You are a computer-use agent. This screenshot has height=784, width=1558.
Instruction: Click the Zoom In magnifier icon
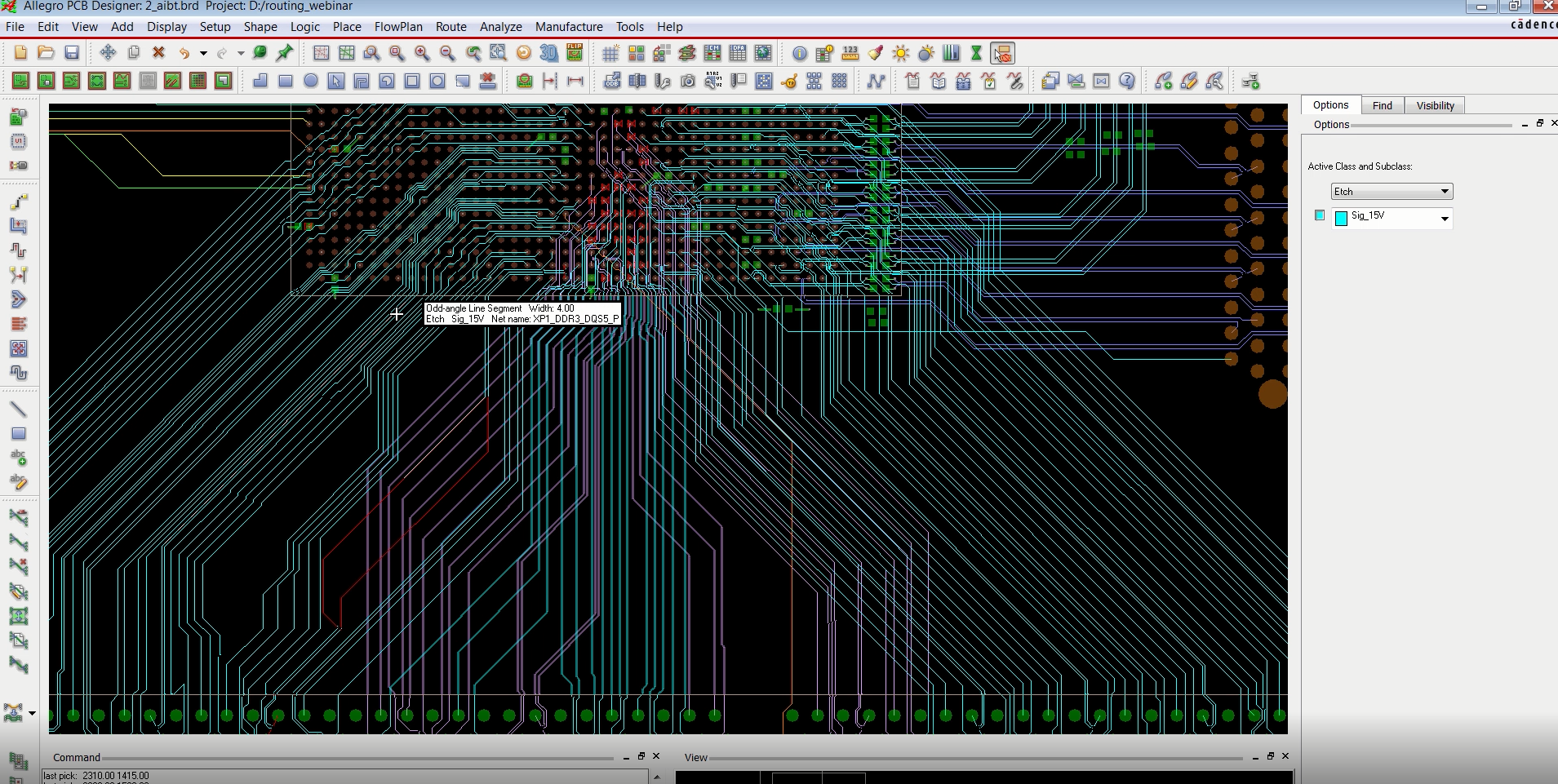(x=422, y=53)
